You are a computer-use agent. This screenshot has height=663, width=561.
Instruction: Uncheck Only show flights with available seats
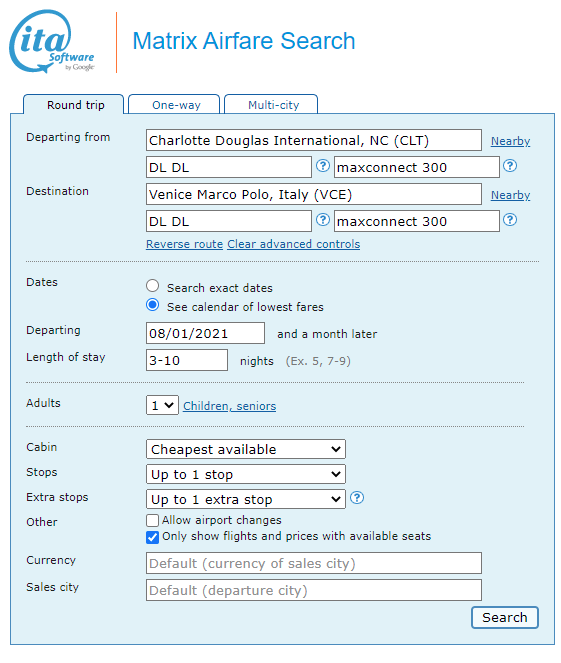[152, 537]
